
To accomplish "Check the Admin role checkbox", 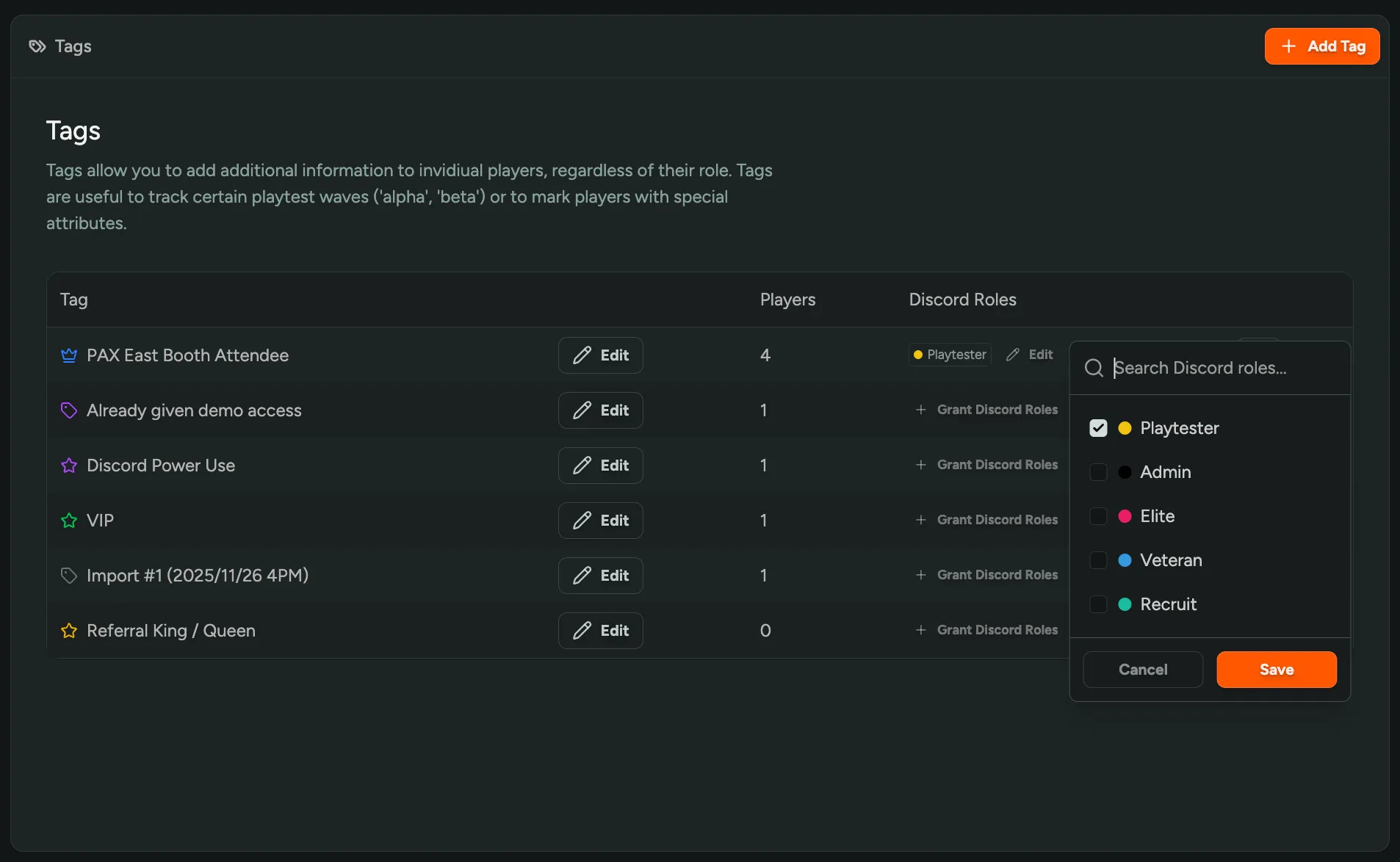I will 1098,472.
